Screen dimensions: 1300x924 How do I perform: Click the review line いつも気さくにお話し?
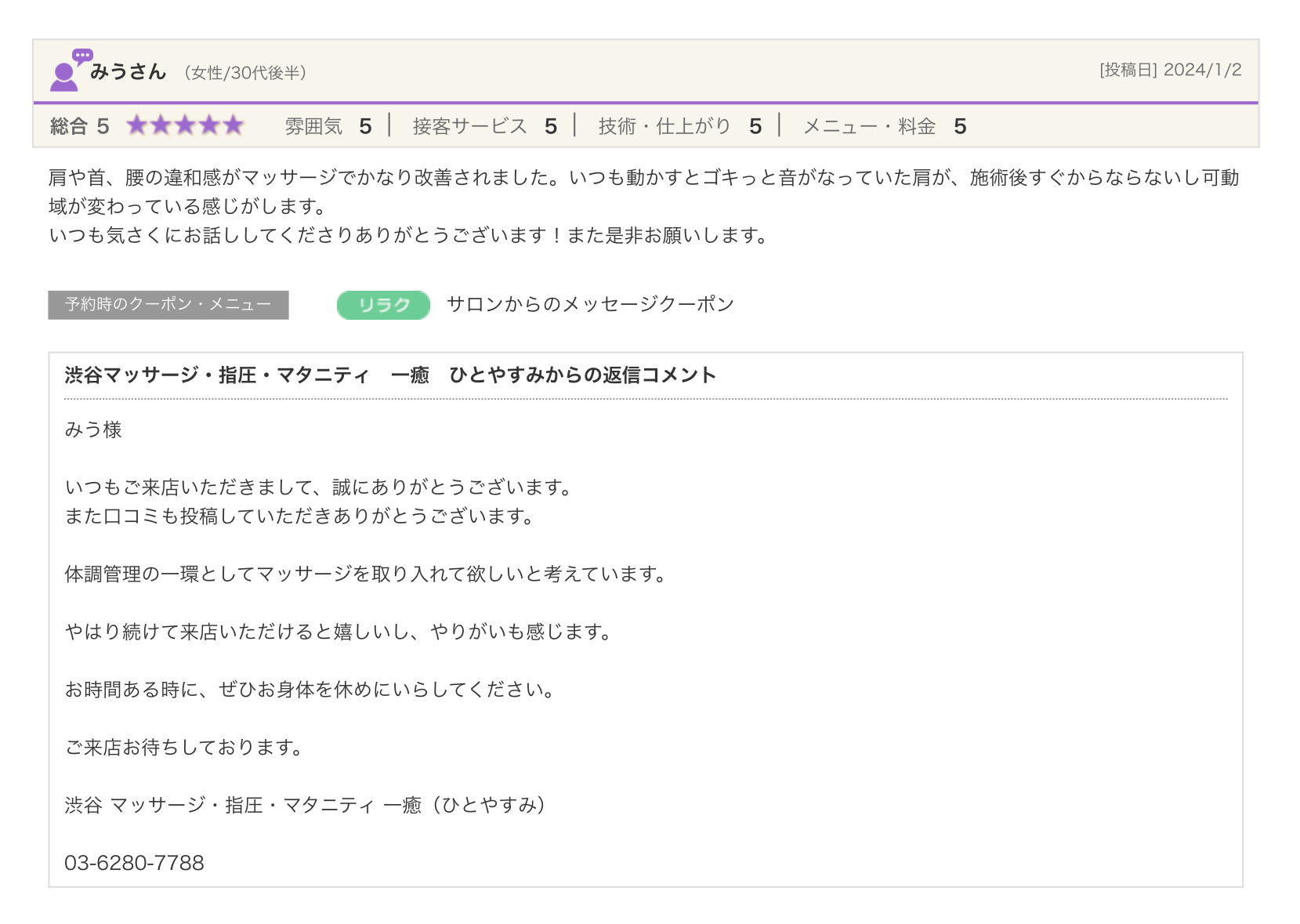coord(408,235)
